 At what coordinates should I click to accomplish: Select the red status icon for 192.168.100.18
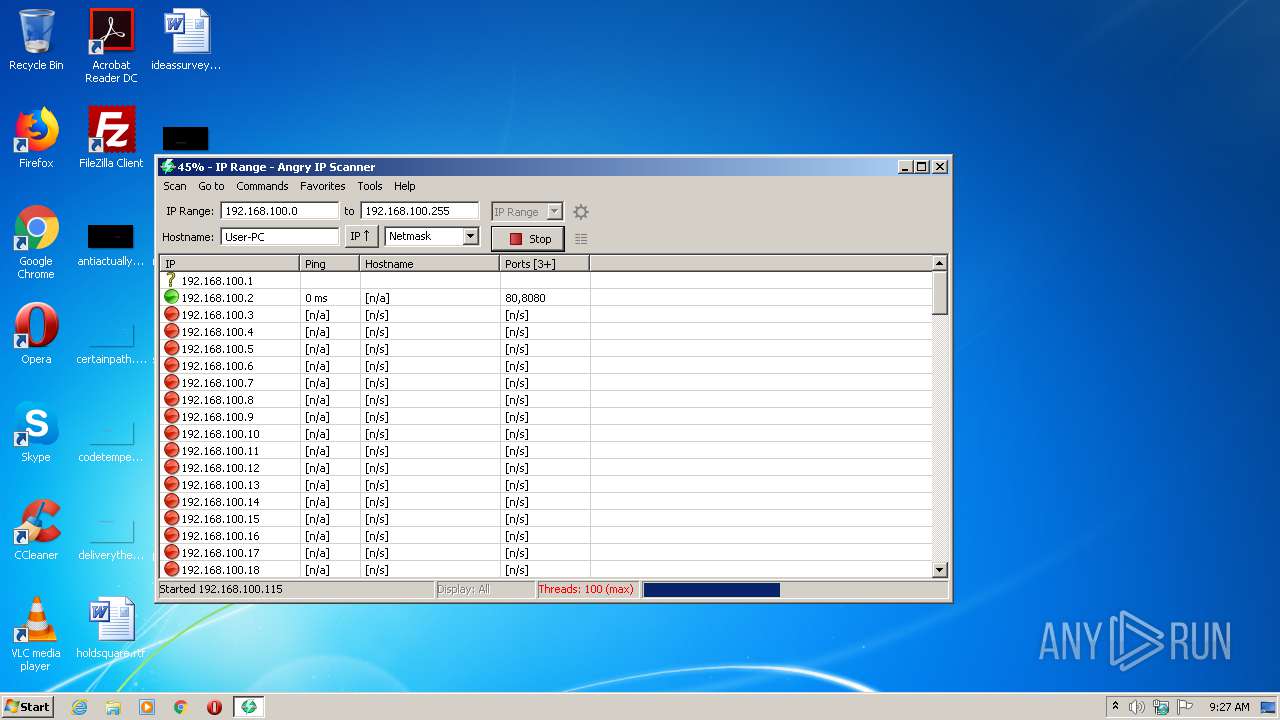pos(171,569)
